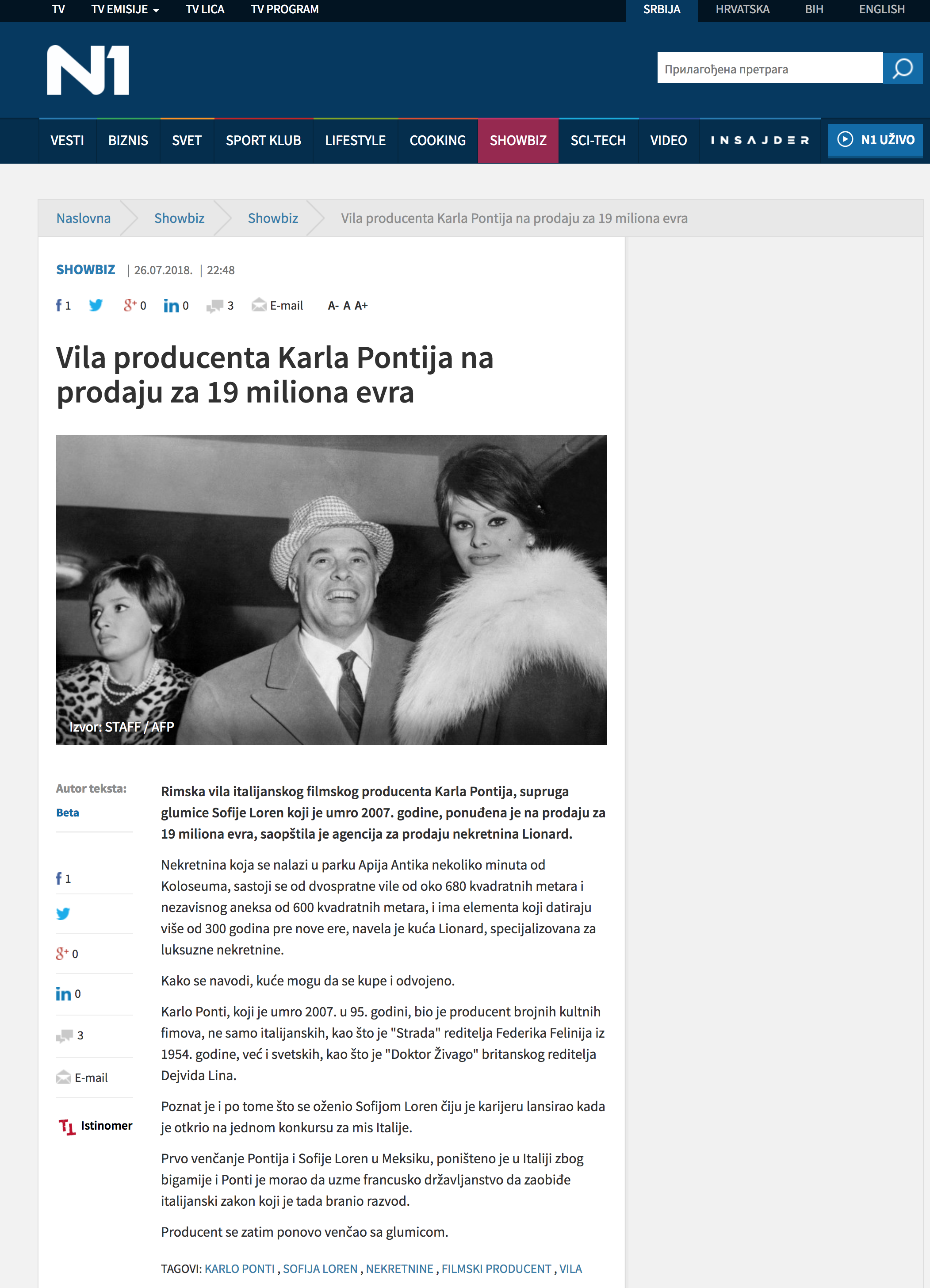Click the Istinomer logo link
930x1288 pixels.
[x=96, y=1126]
